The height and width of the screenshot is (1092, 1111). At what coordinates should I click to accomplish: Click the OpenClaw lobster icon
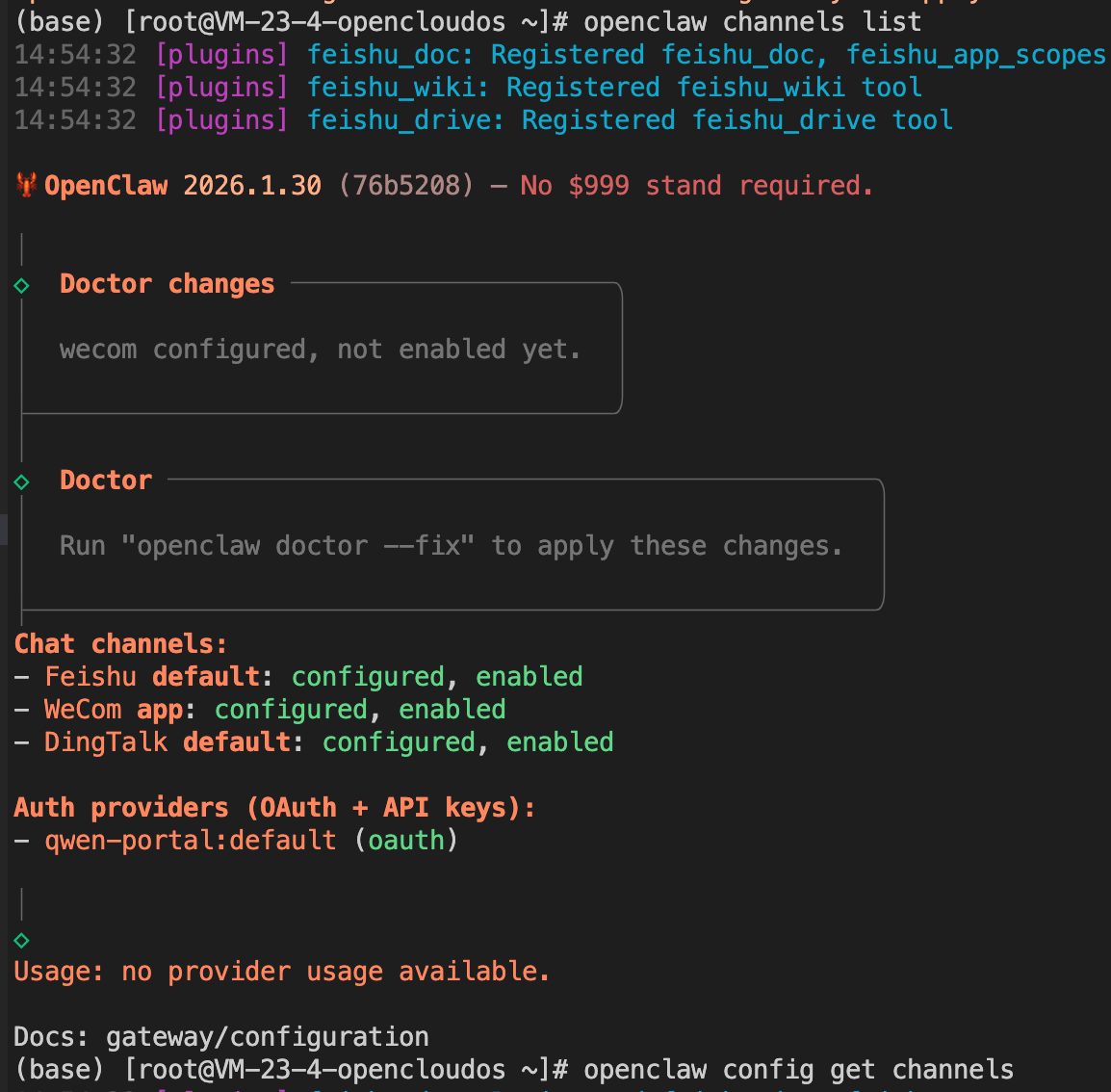click(x=26, y=185)
